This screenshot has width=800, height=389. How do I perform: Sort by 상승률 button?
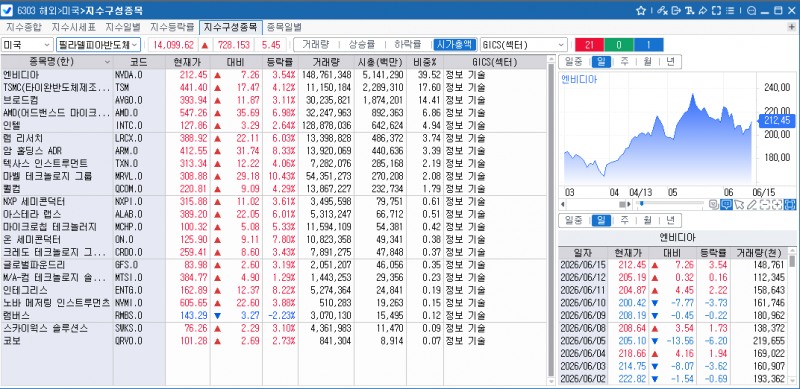(361, 45)
